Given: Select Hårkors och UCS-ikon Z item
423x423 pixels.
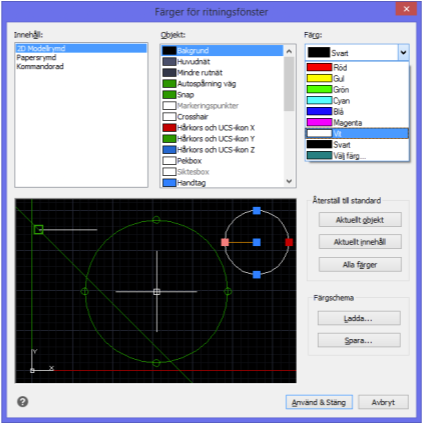Looking at the screenshot, I should (222, 150).
